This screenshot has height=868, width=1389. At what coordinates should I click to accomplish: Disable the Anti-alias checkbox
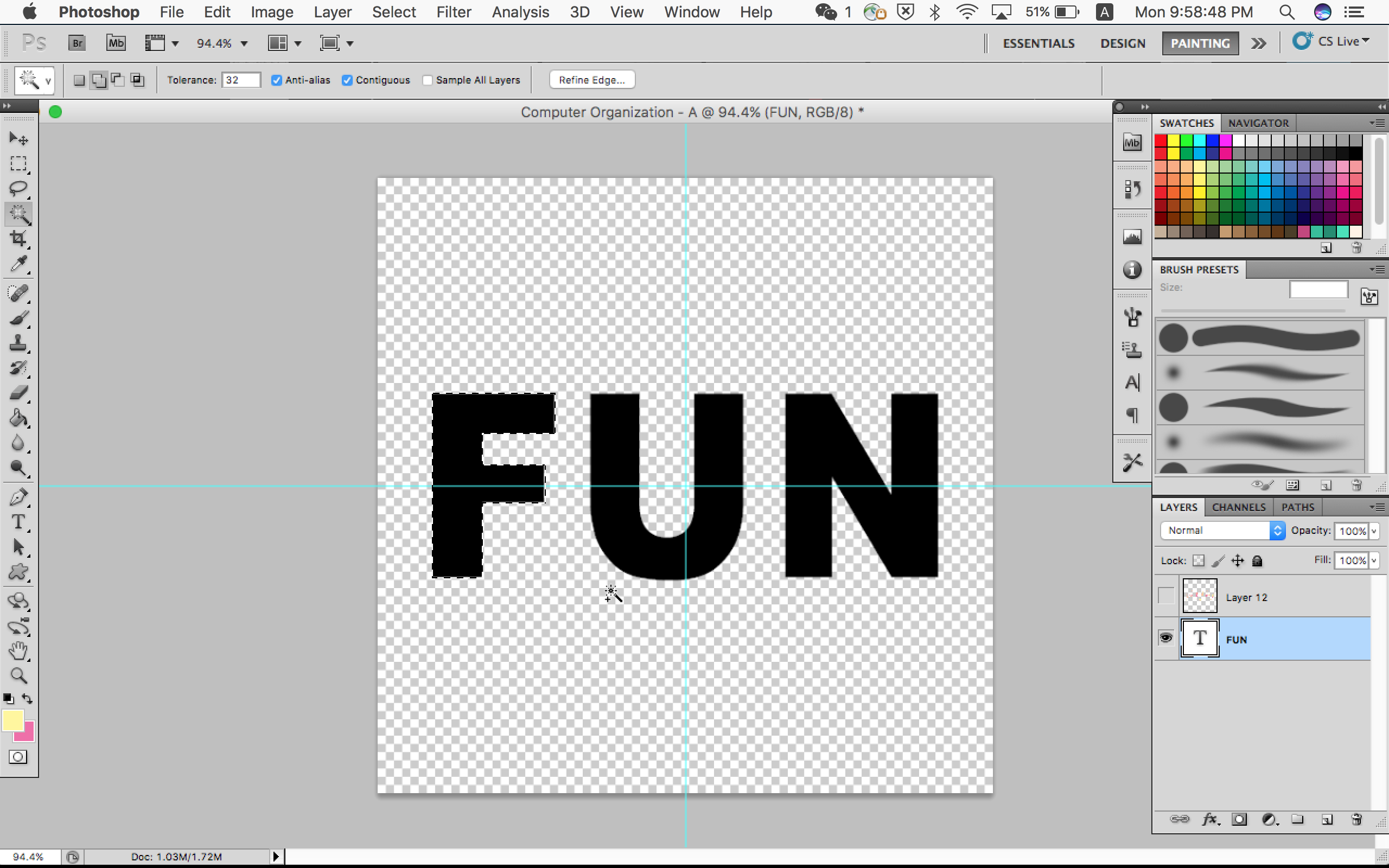click(x=277, y=80)
